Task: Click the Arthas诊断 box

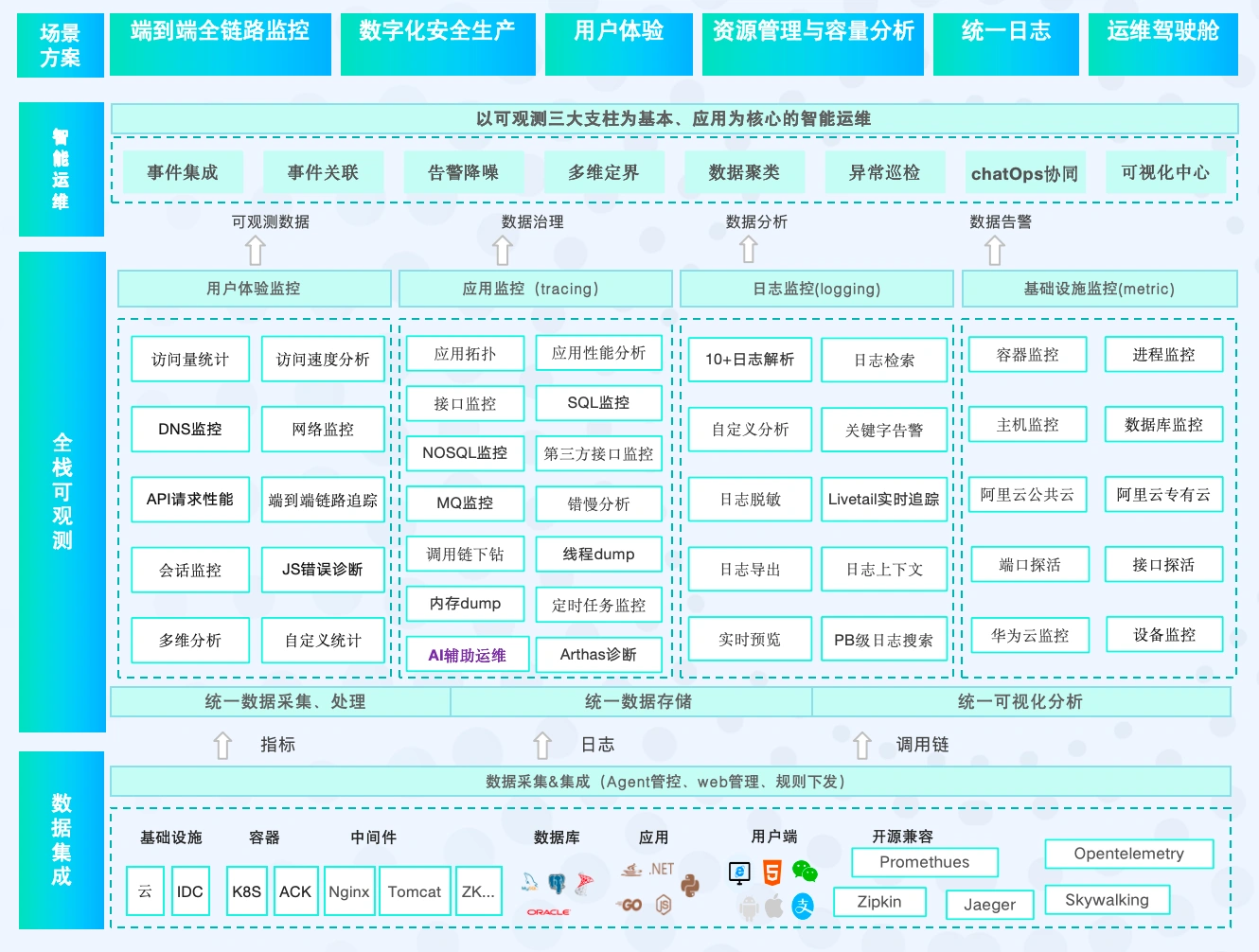Action: pyautogui.click(x=598, y=654)
